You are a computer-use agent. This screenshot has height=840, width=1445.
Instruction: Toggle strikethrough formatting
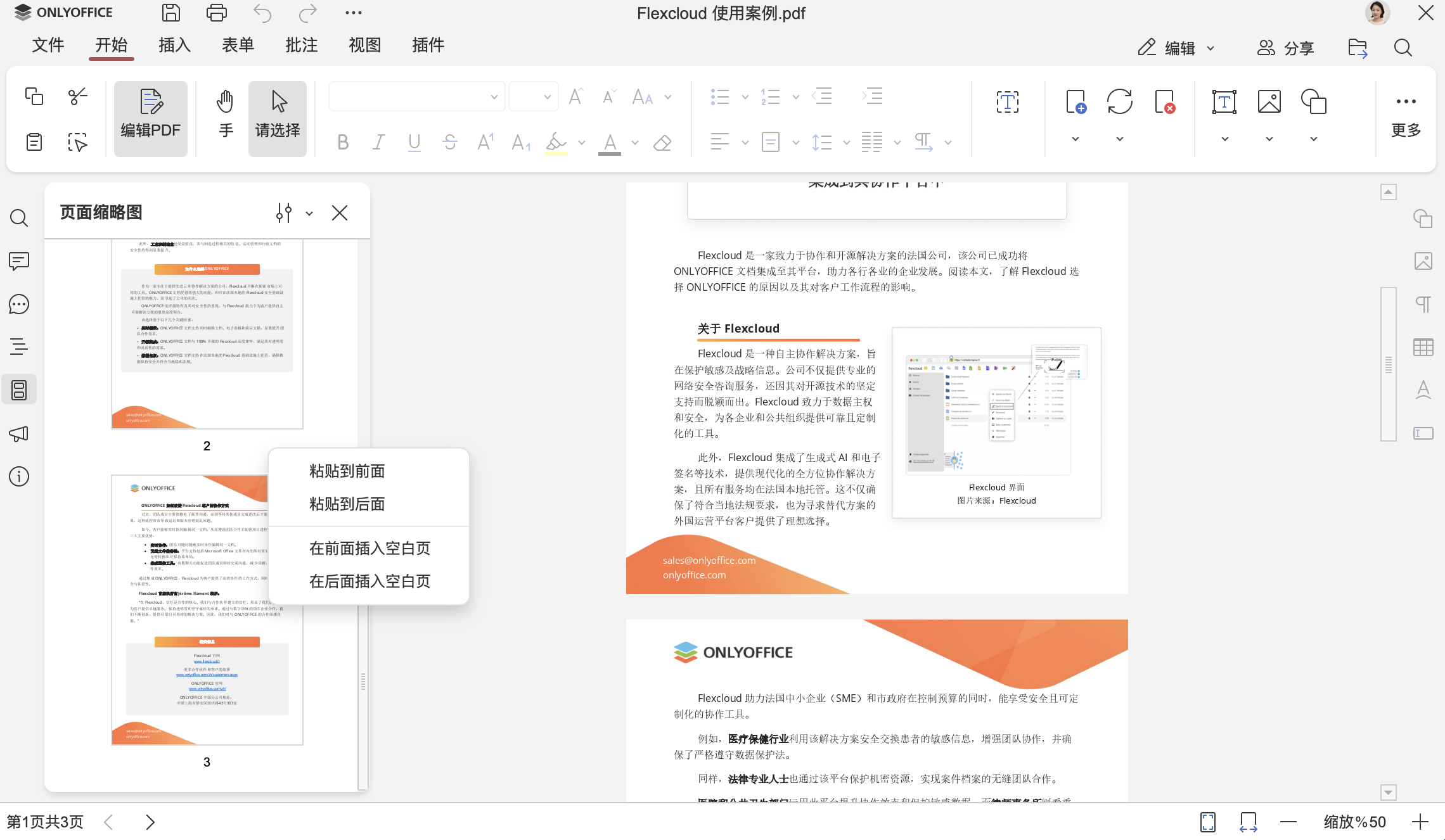click(450, 143)
